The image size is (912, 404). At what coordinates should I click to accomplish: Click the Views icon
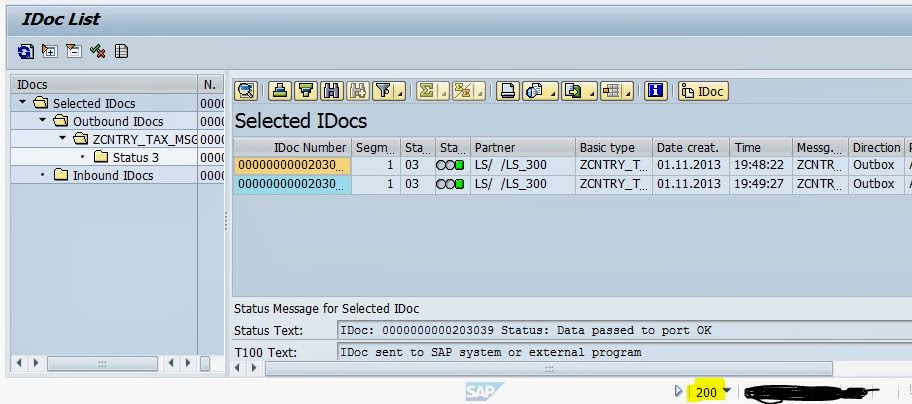pyautogui.click(x=533, y=91)
